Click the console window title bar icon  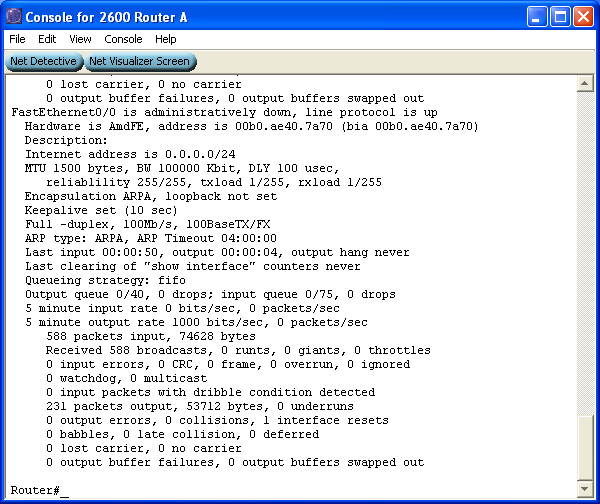pyautogui.click(x=14, y=16)
